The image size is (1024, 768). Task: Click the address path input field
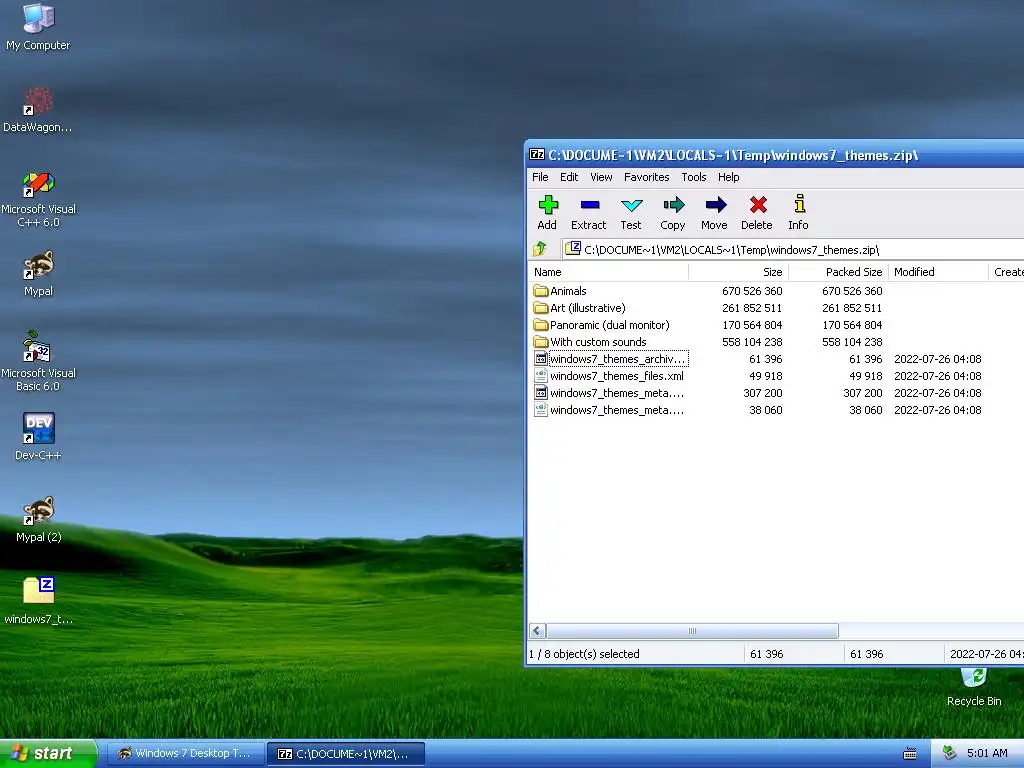click(793, 249)
